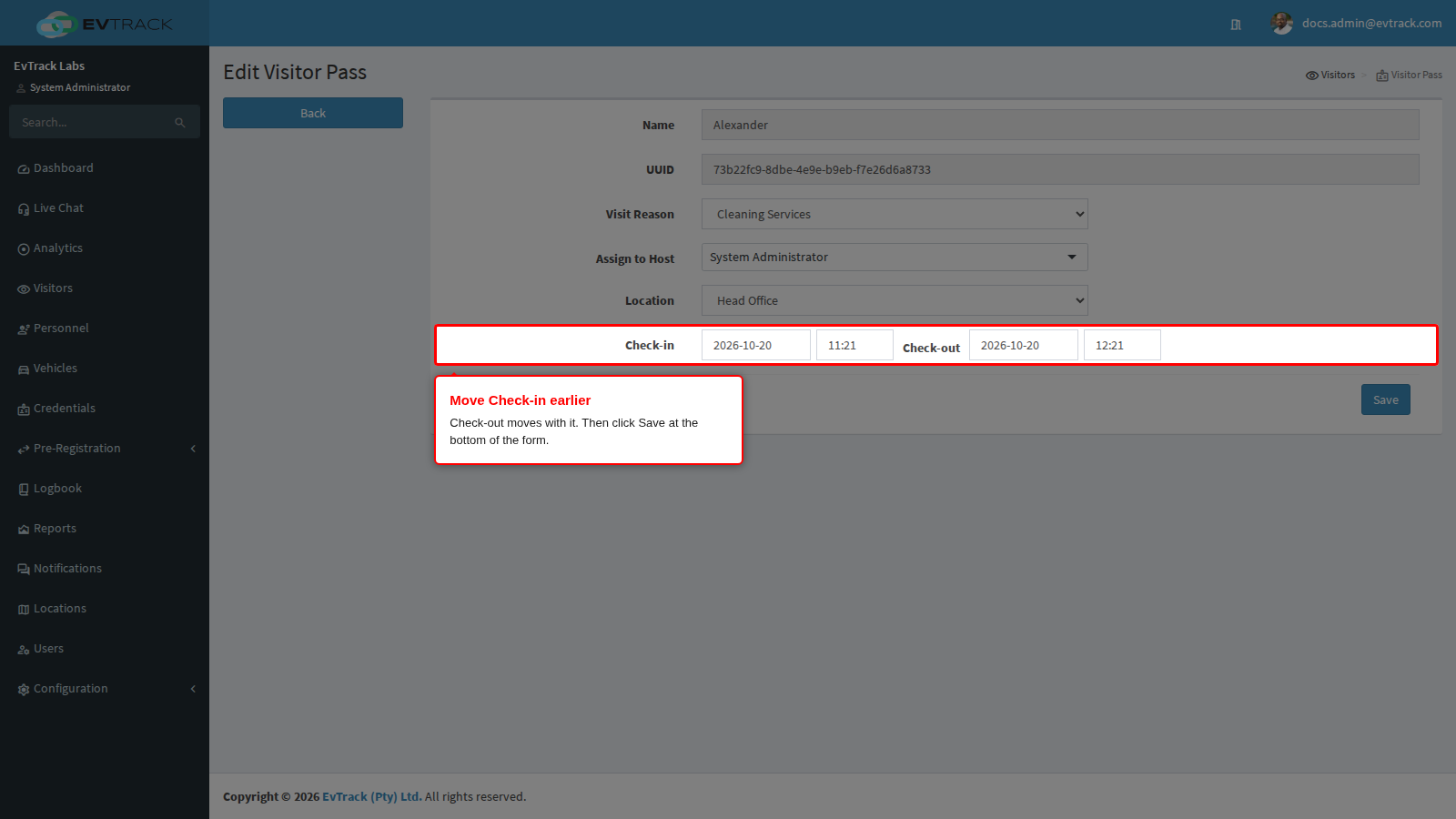Open the EvTrack (Pty) Ltd. footer link
1456x819 pixels.
click(372, 796)
